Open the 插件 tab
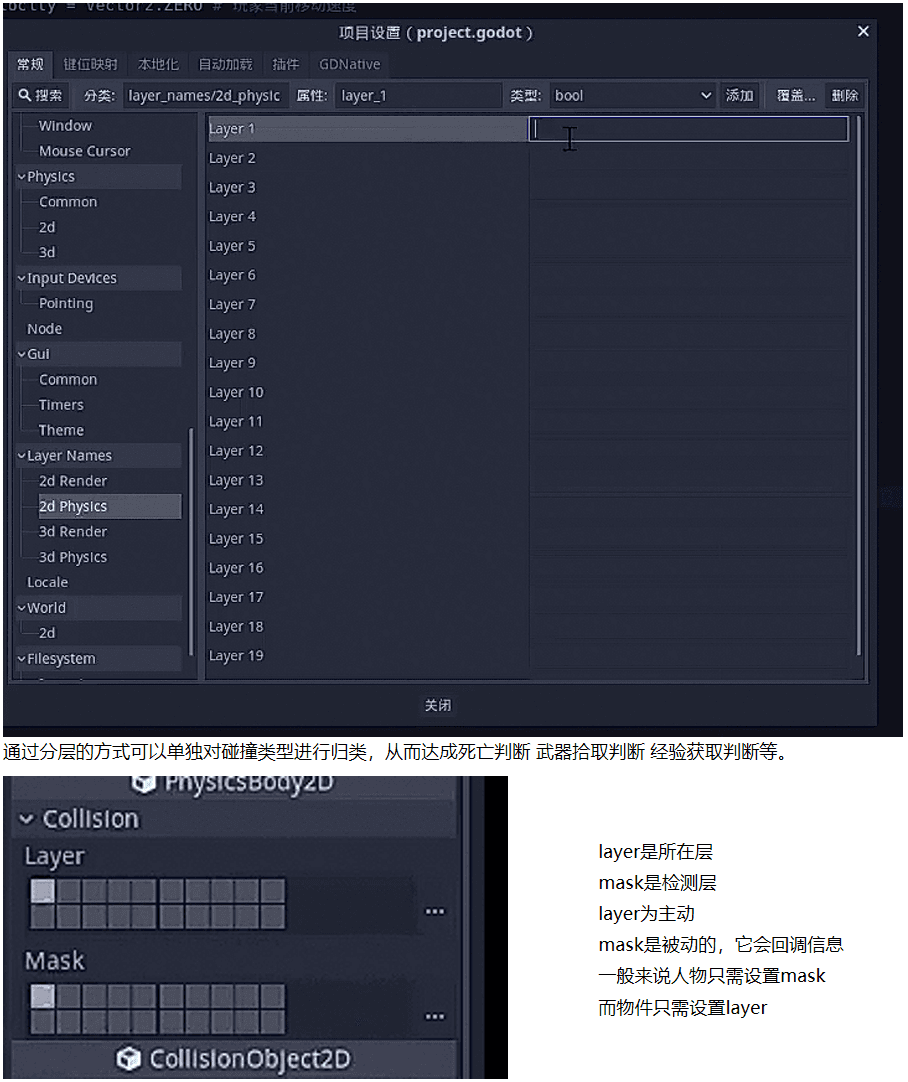908x1082 pixels. (286, 64)
